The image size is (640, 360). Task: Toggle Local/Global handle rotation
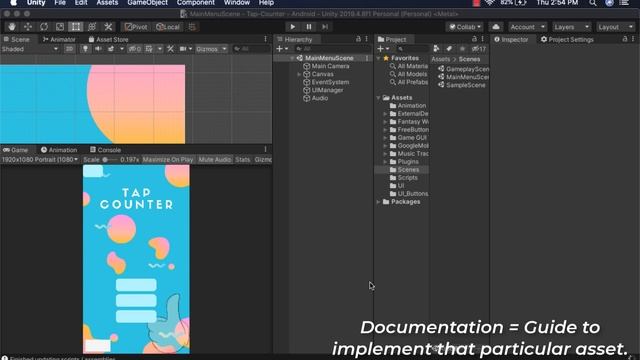coord(168,27)
